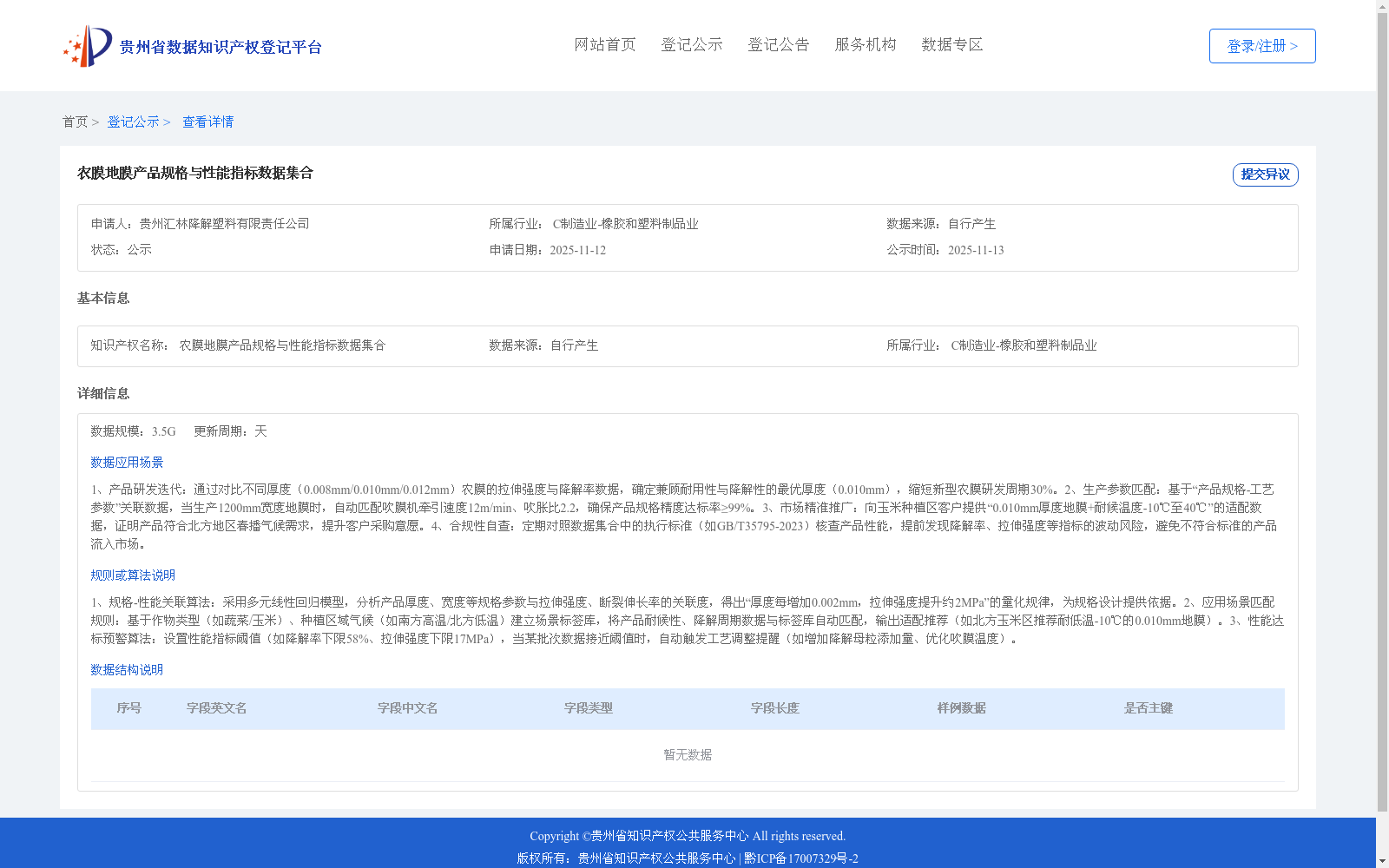The image size is (1389, 868).
Task: Open the 网站首页 menu item
Action: (x=605, y=44)
